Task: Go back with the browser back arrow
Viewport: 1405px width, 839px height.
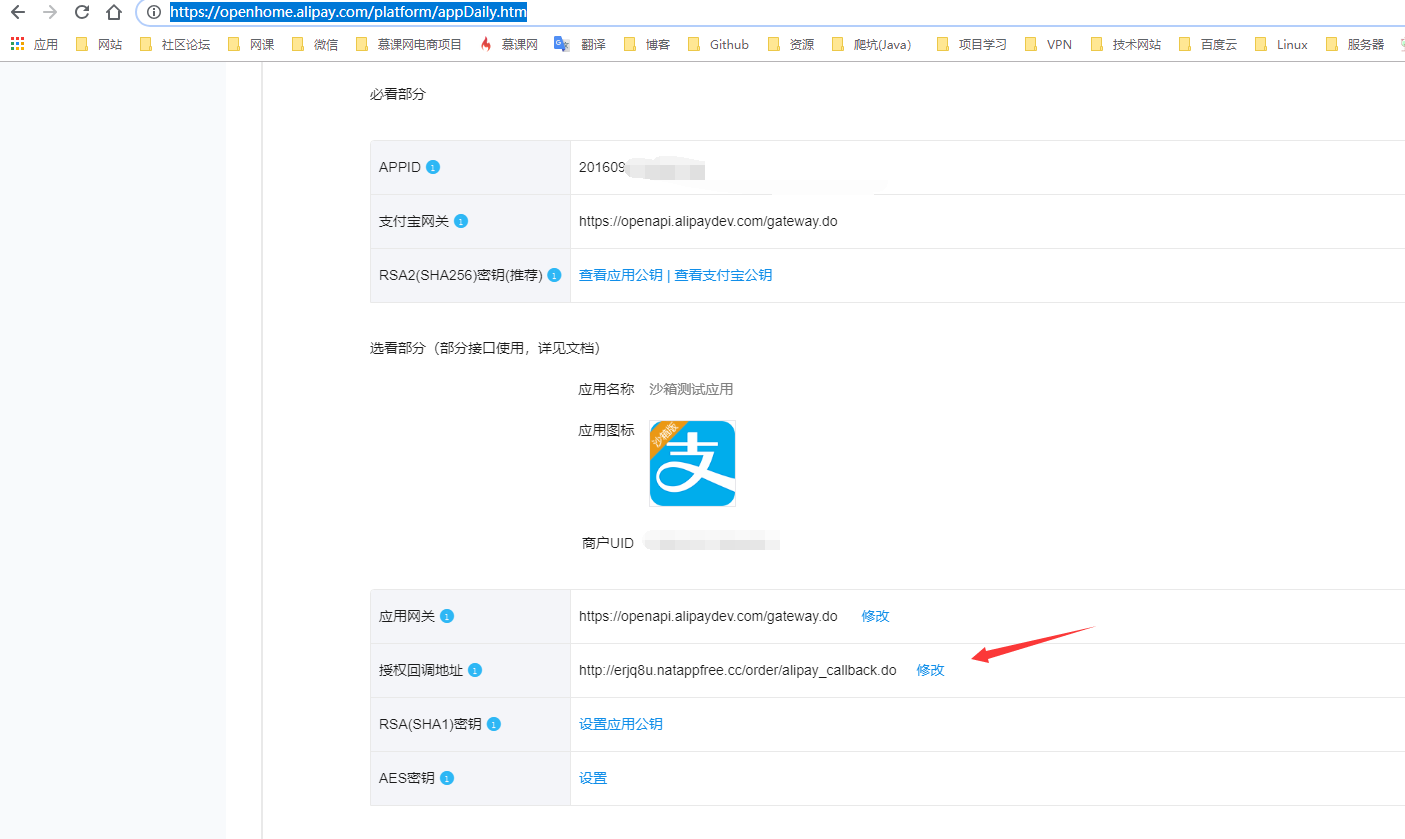Action: (17, 12)
